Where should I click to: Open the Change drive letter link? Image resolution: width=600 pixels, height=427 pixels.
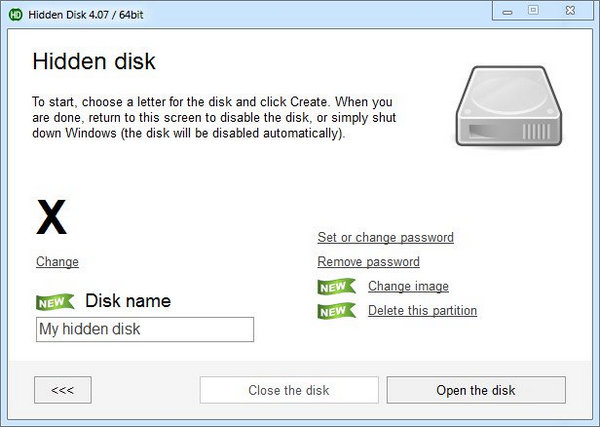tap(57, 262)
